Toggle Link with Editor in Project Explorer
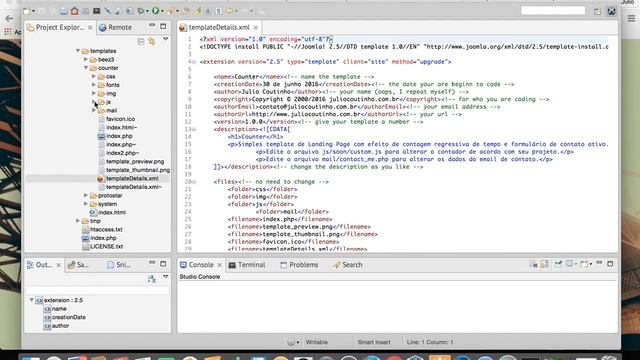The width and height of the screenshot is (640, 360). point(152,42)
